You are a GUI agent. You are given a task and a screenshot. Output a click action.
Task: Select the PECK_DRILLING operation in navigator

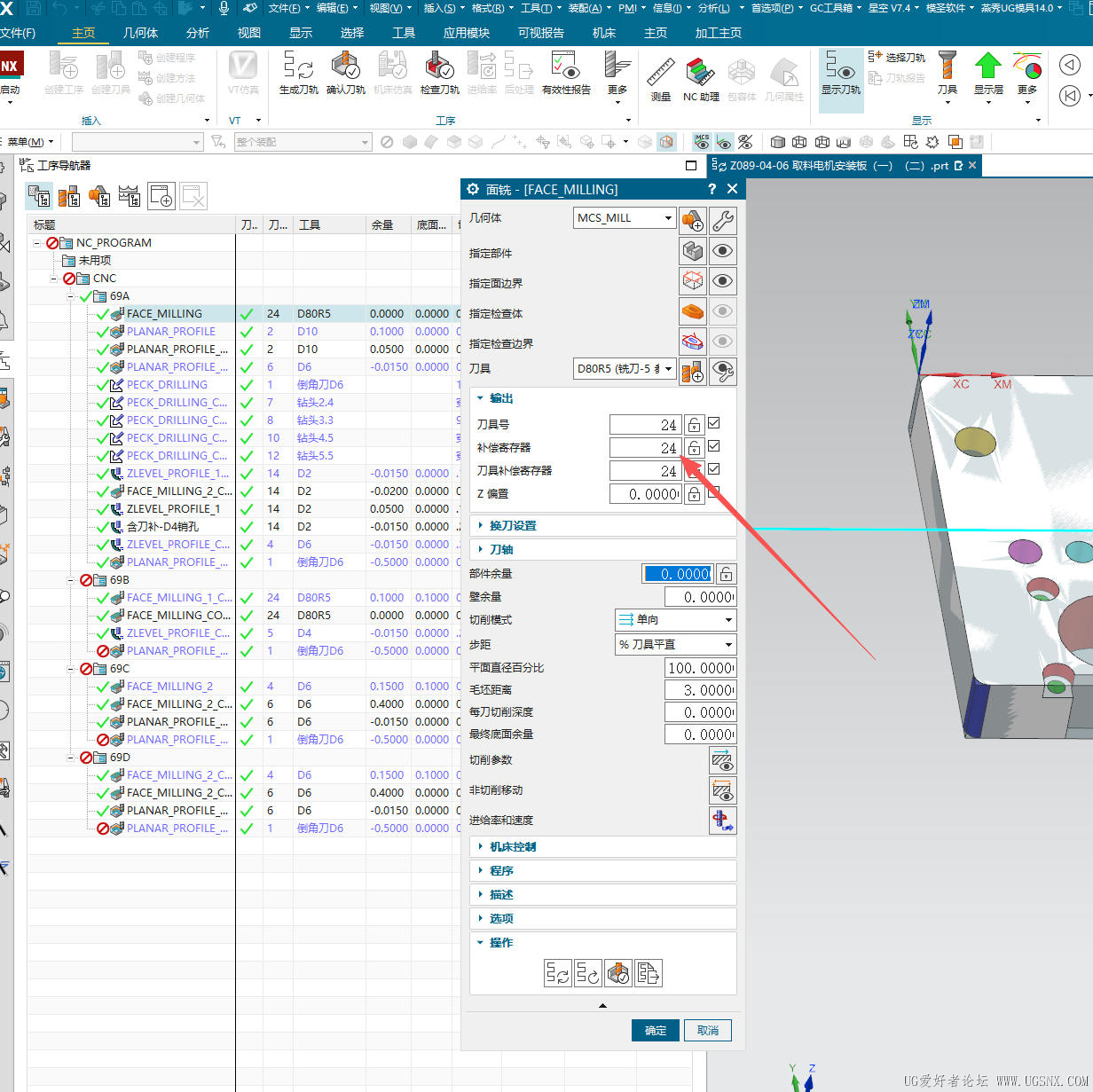[x=167, y=385]
